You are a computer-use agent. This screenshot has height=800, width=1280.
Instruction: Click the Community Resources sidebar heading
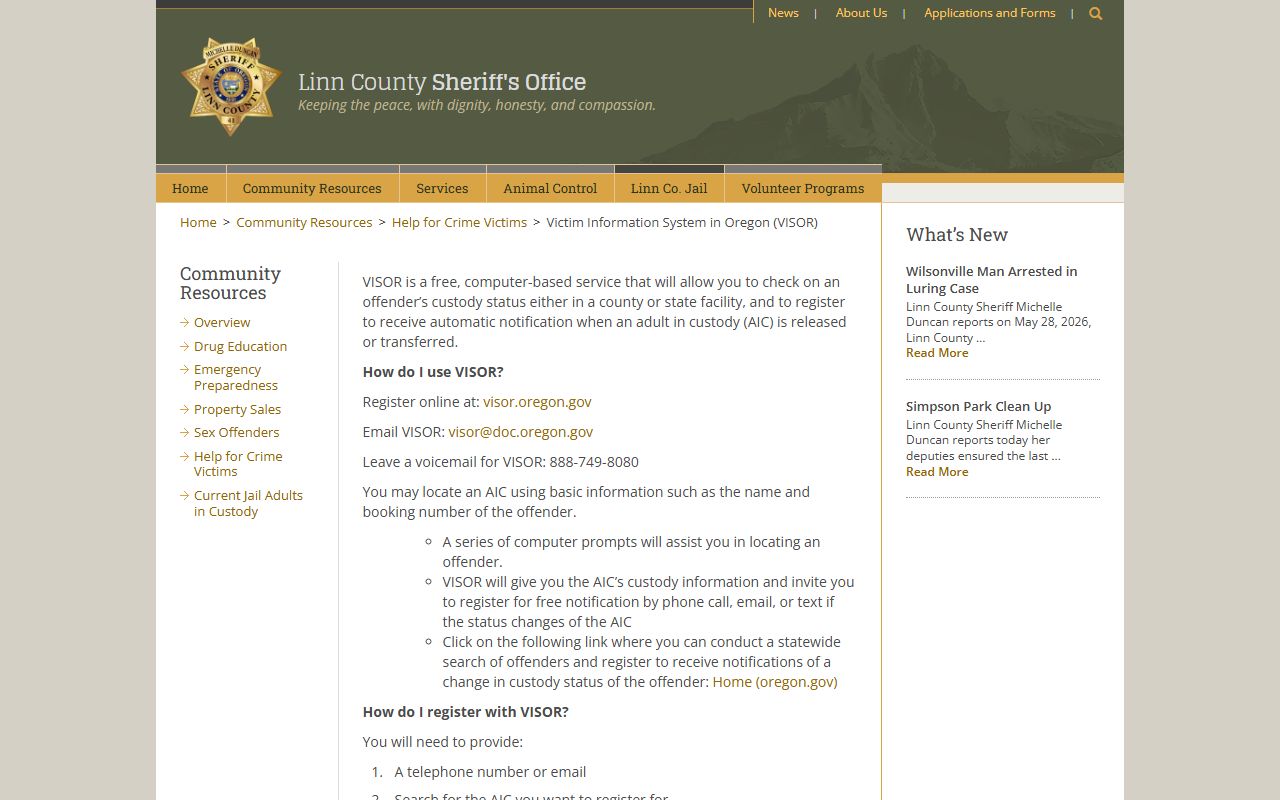tap(230, 283)
